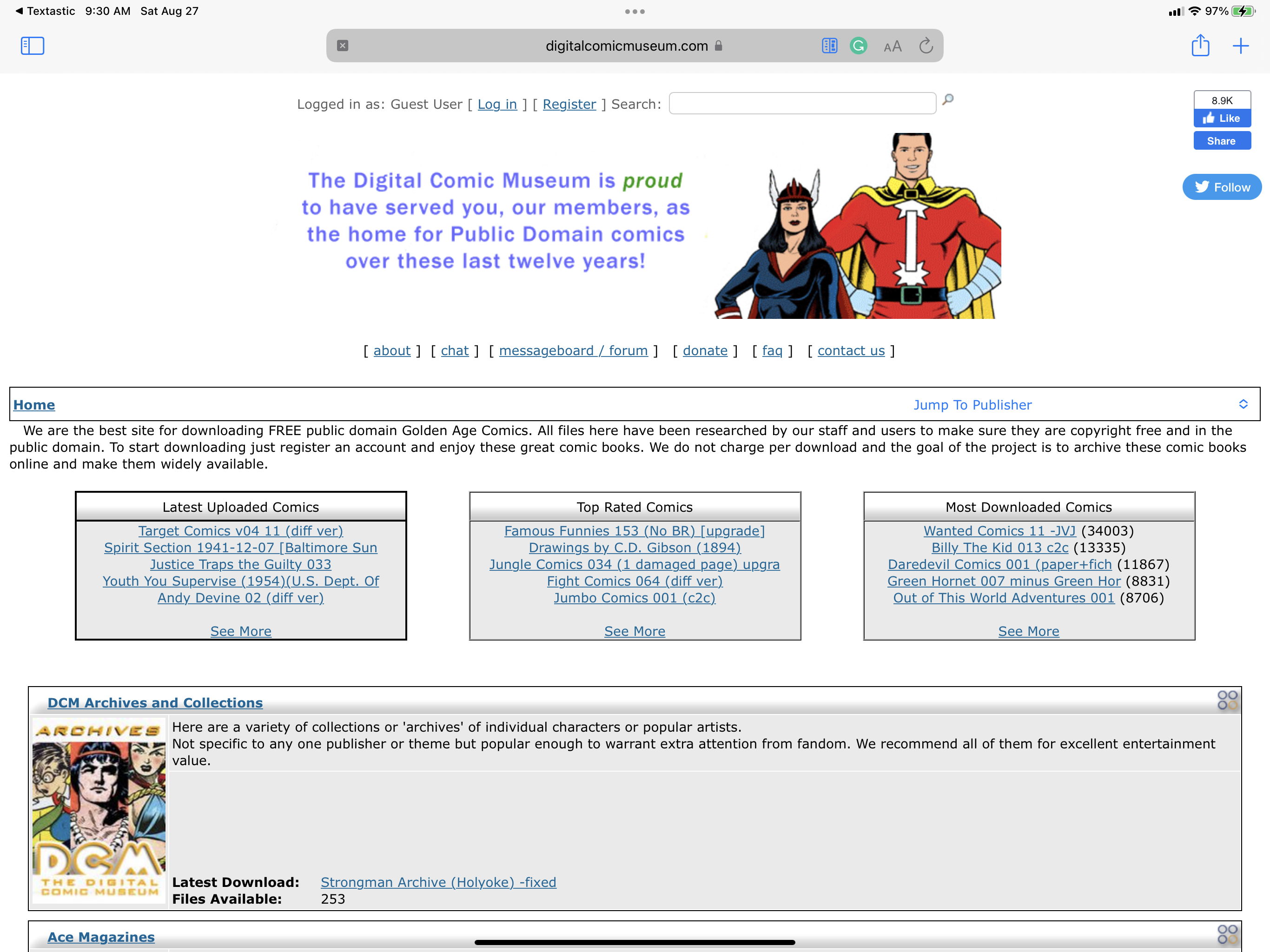Click the DCM Archives cover thumbnail
The height and width of the screenshot is (952, 1270).
coord(99,811)
